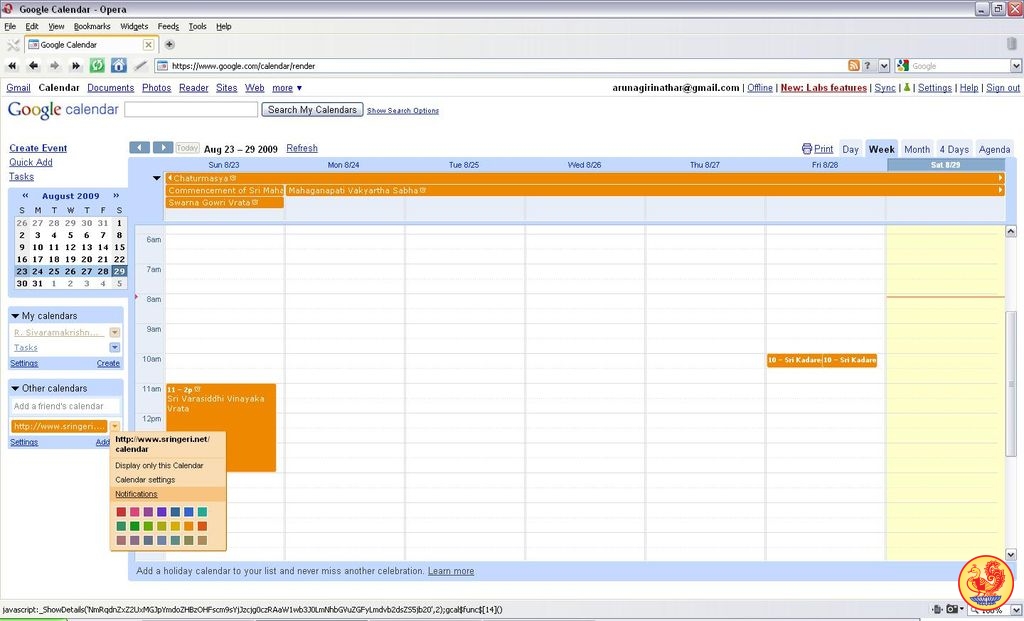Collapse the My calendars section
1024x621 pixels.
coord(15,315)
